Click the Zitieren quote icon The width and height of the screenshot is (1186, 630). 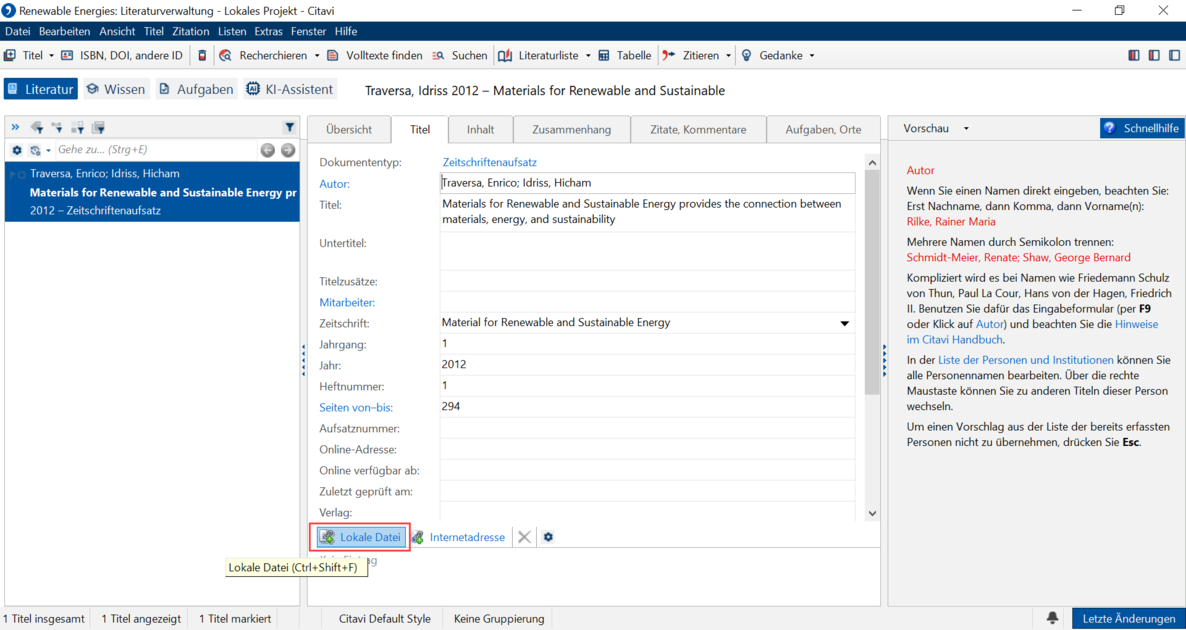pos(669,55)
